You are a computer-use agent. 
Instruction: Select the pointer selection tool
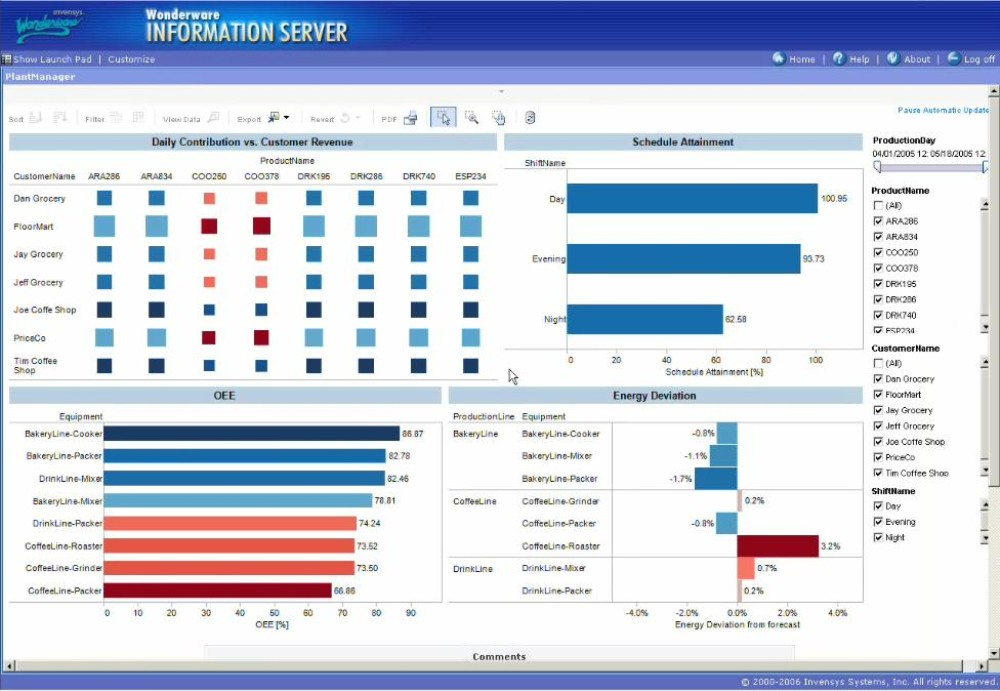(443, 117)
